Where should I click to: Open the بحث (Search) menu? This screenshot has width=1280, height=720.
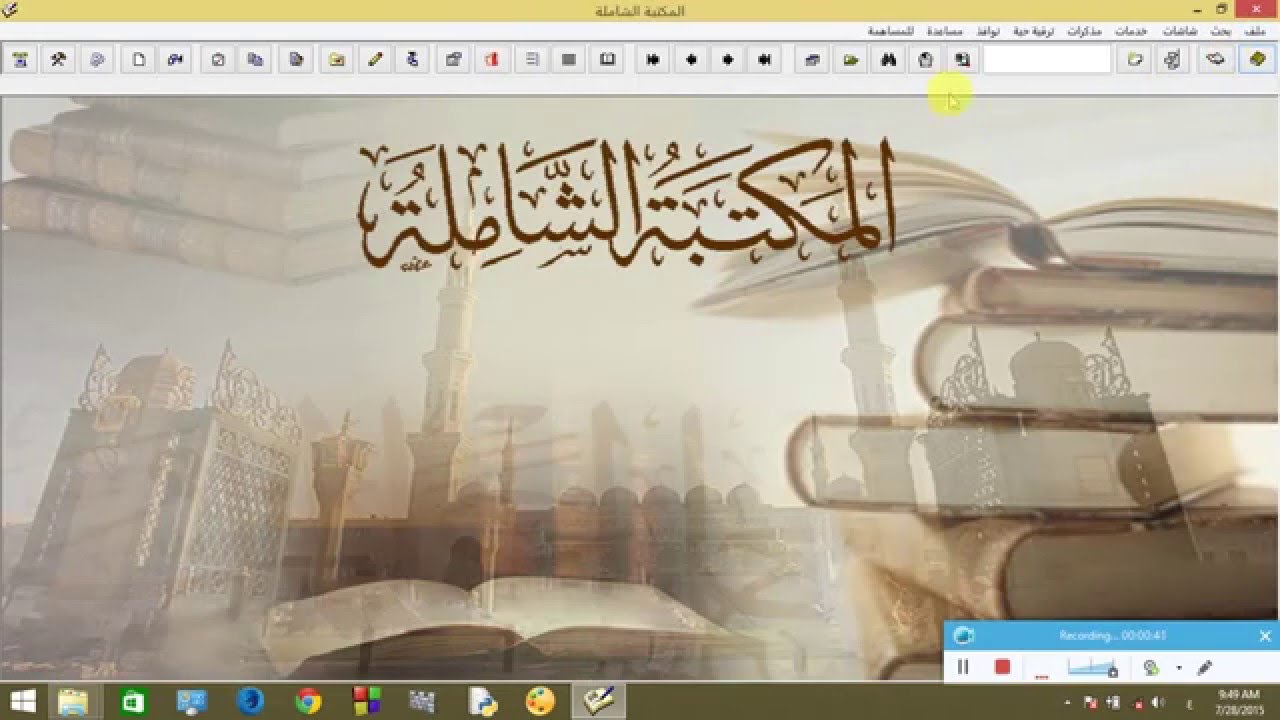coord(1221,31)
